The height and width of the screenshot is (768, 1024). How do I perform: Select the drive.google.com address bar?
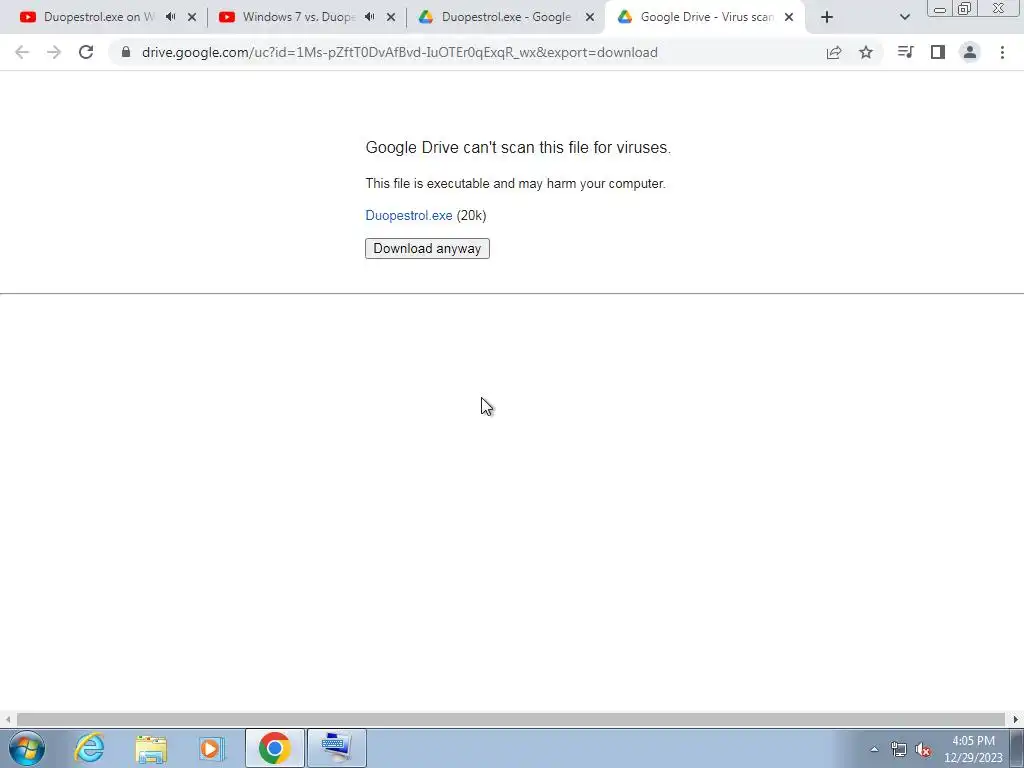click(400, 52)
